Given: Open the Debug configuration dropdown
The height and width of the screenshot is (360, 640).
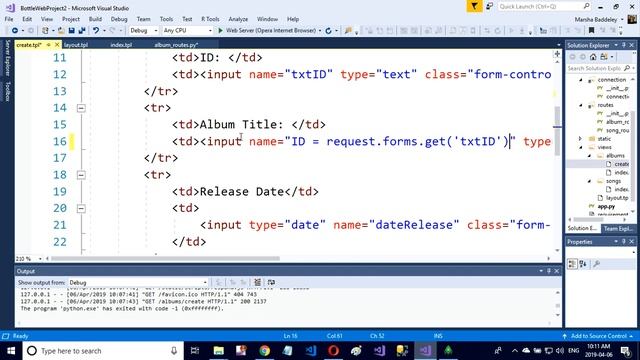Looking at the screenshot, I should click(144, 31).
